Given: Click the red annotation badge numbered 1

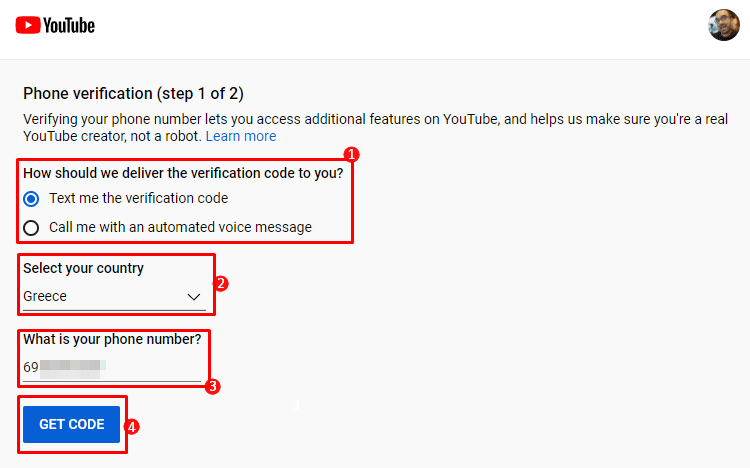Looking at the screenshot, I should pos(352,154).
